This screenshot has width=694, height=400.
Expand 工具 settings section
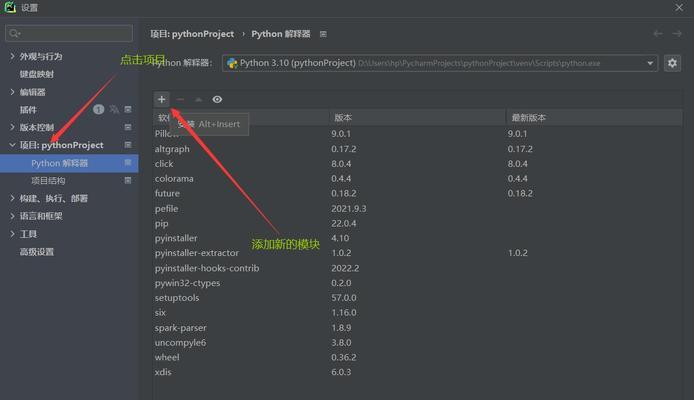tap(12, 234)
